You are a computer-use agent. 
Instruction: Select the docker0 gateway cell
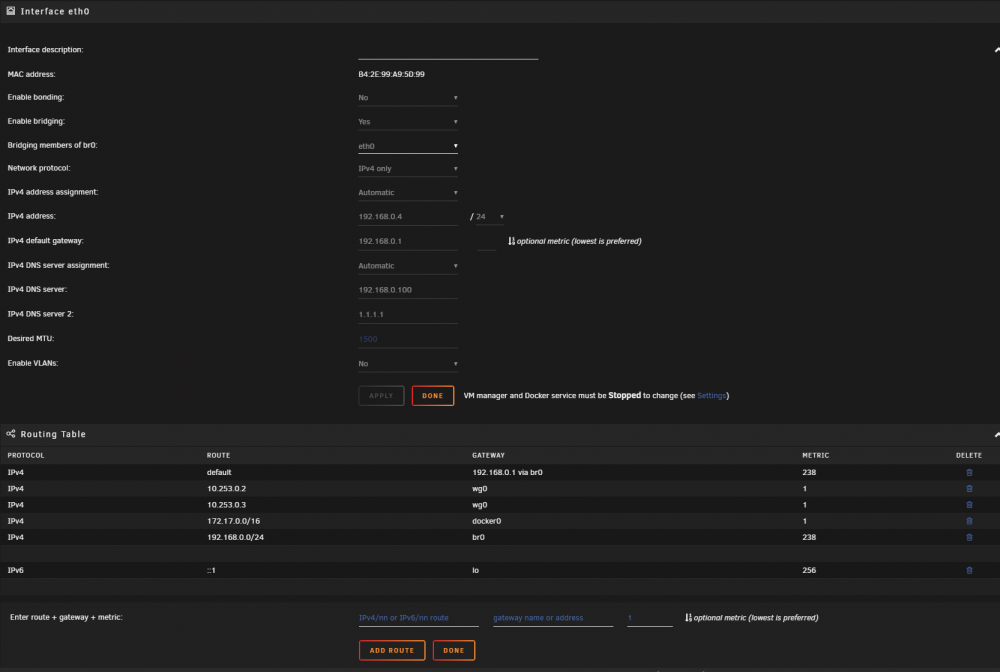click(487, 521)
